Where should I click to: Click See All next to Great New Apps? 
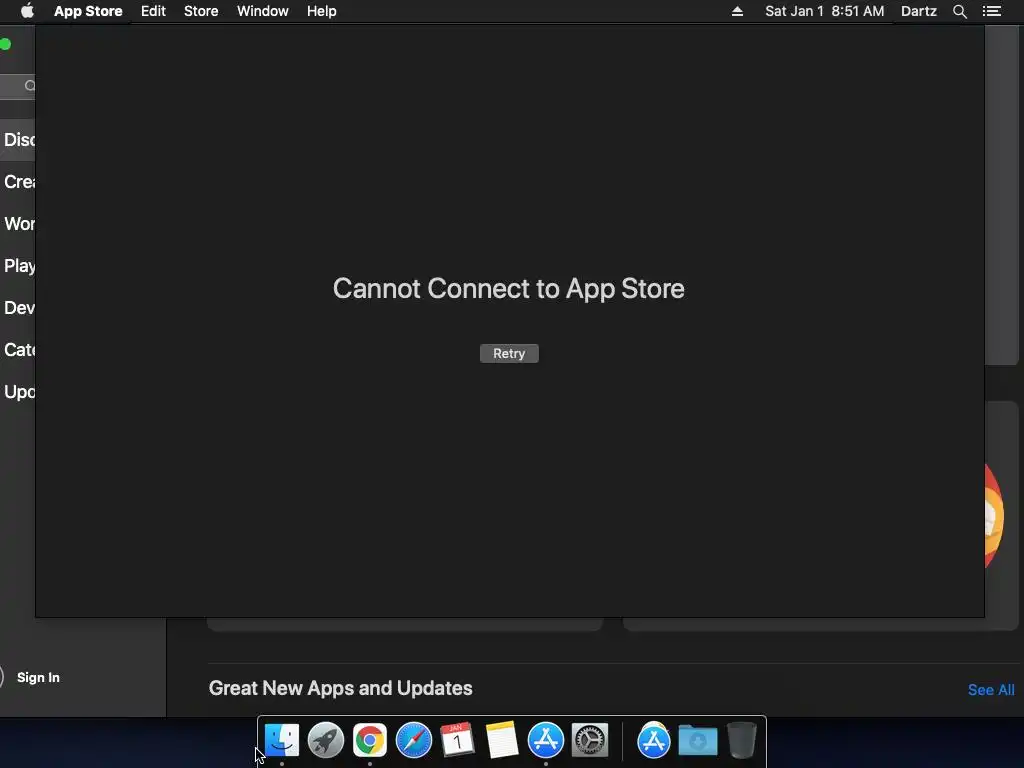pos(991,690)
